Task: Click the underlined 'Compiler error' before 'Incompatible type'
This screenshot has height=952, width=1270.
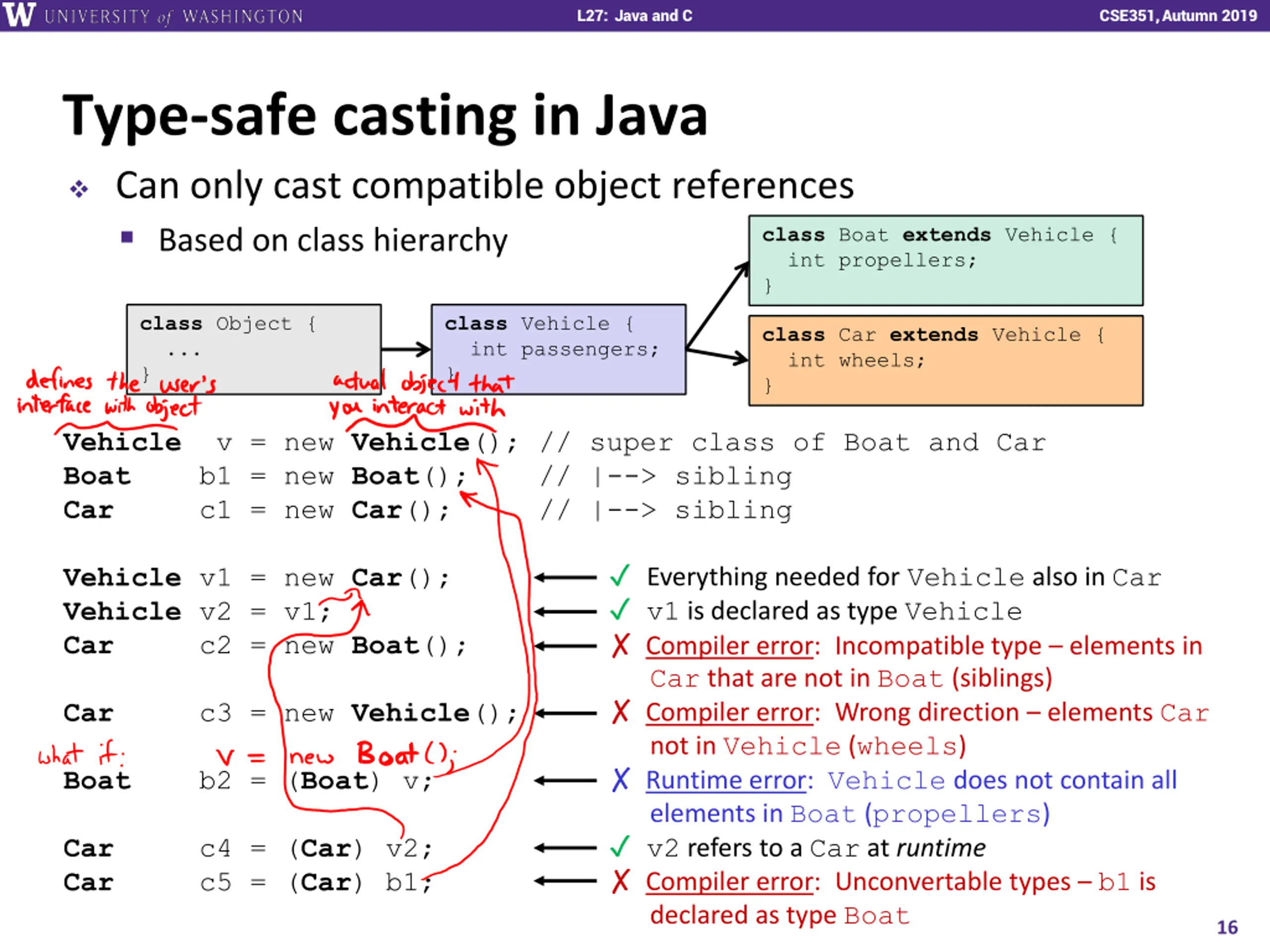Action: coord(730,646)
